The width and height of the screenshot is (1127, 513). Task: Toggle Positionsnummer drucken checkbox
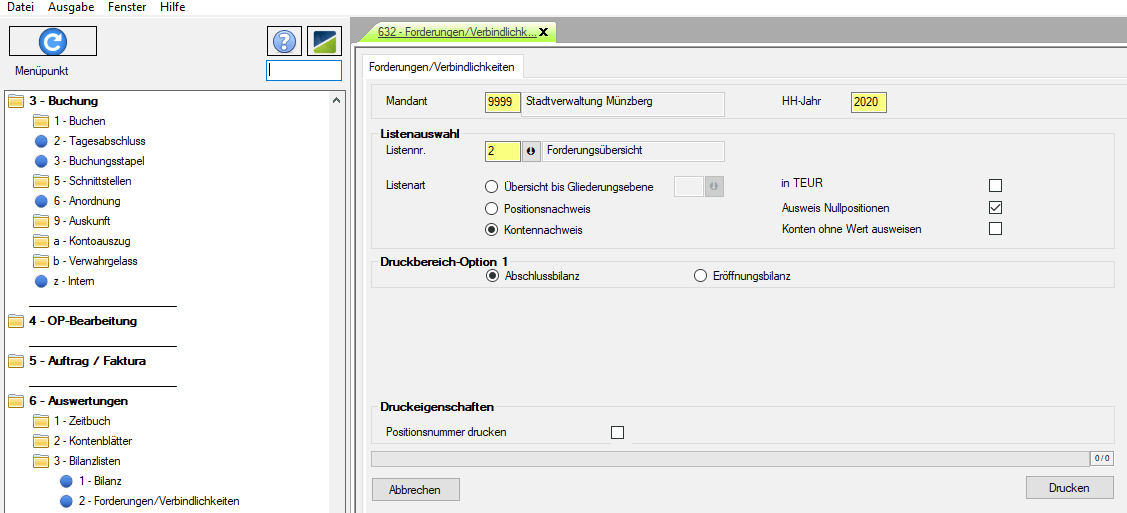click(x=617, y=432)
